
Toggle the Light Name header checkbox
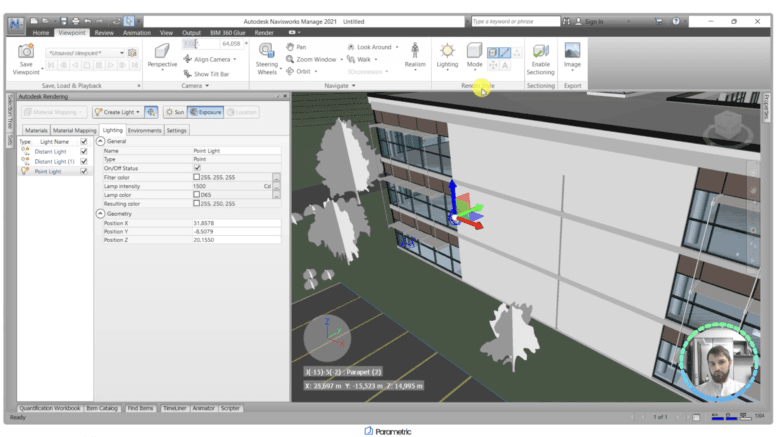click(84, 142)
